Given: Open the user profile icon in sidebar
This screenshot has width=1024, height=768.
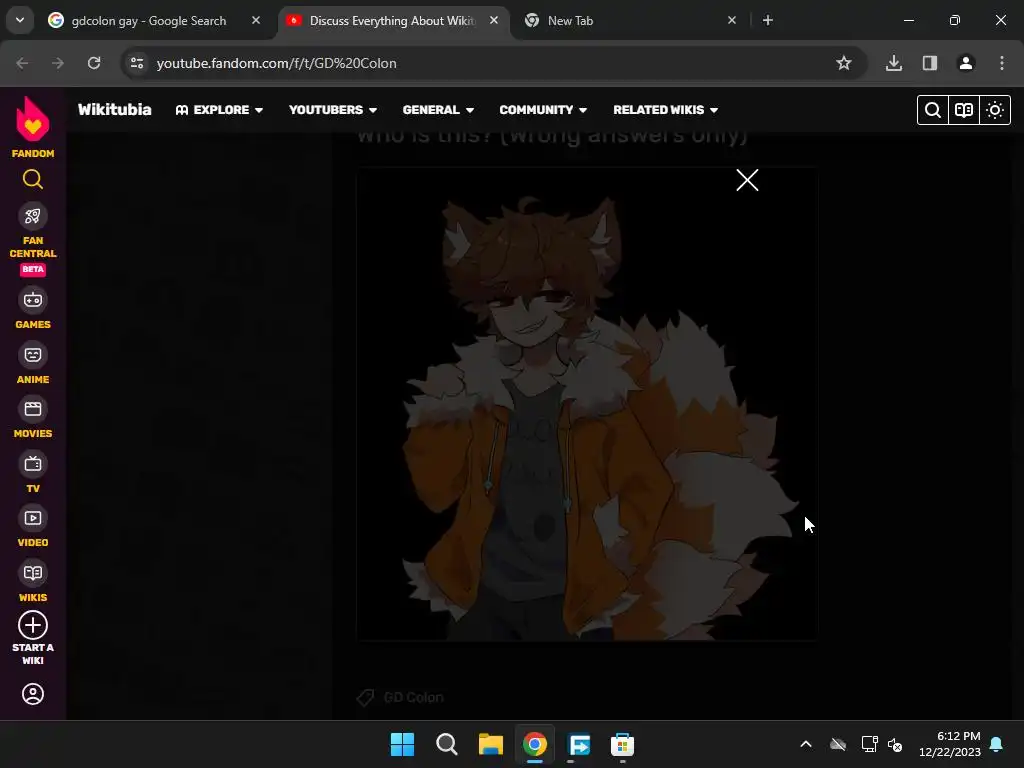Looking at the screenshot, I should [33, 694].
